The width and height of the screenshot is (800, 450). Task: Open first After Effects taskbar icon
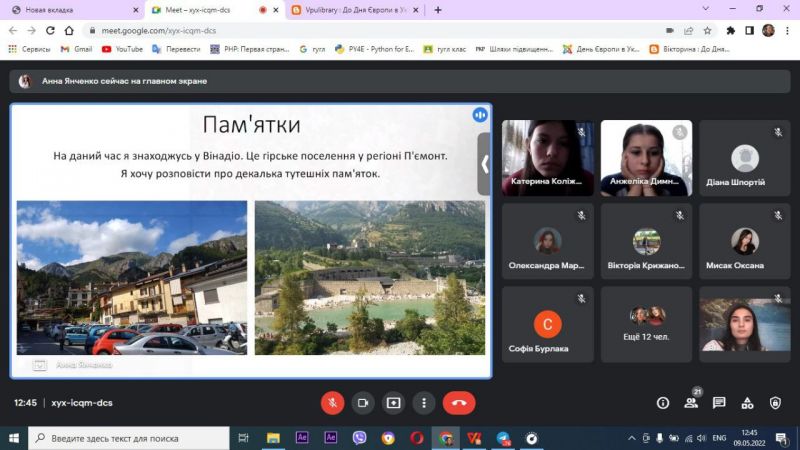(x=302, y=438)
